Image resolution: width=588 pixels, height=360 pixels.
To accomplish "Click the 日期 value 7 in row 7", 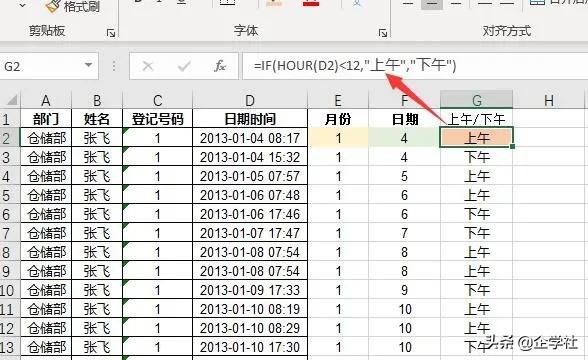I will (x=404, y=233).
